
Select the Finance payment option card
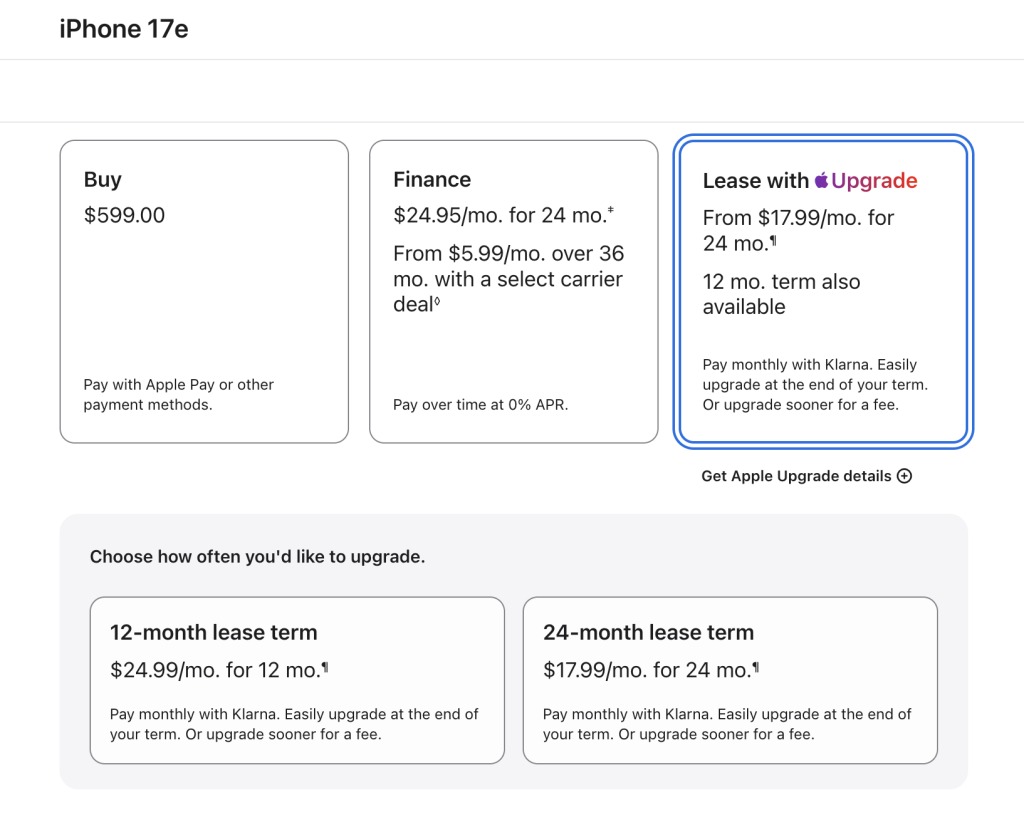514,291
